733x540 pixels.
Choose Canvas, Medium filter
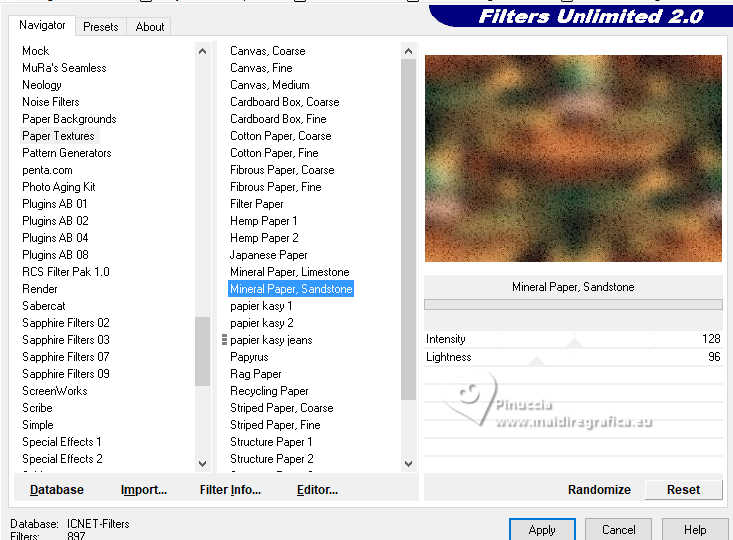269,85
